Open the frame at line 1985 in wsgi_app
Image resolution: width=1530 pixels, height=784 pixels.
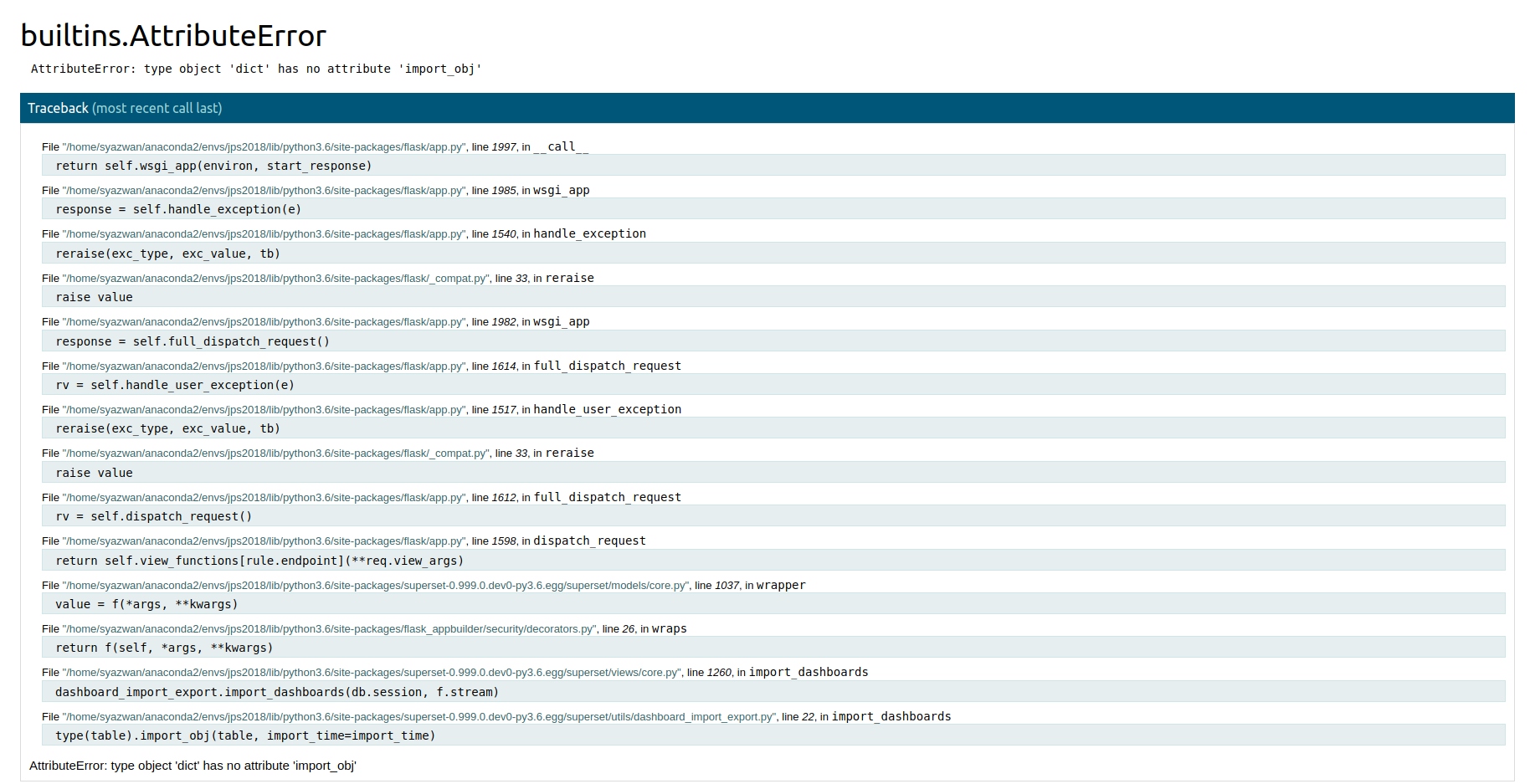point(316,190)
